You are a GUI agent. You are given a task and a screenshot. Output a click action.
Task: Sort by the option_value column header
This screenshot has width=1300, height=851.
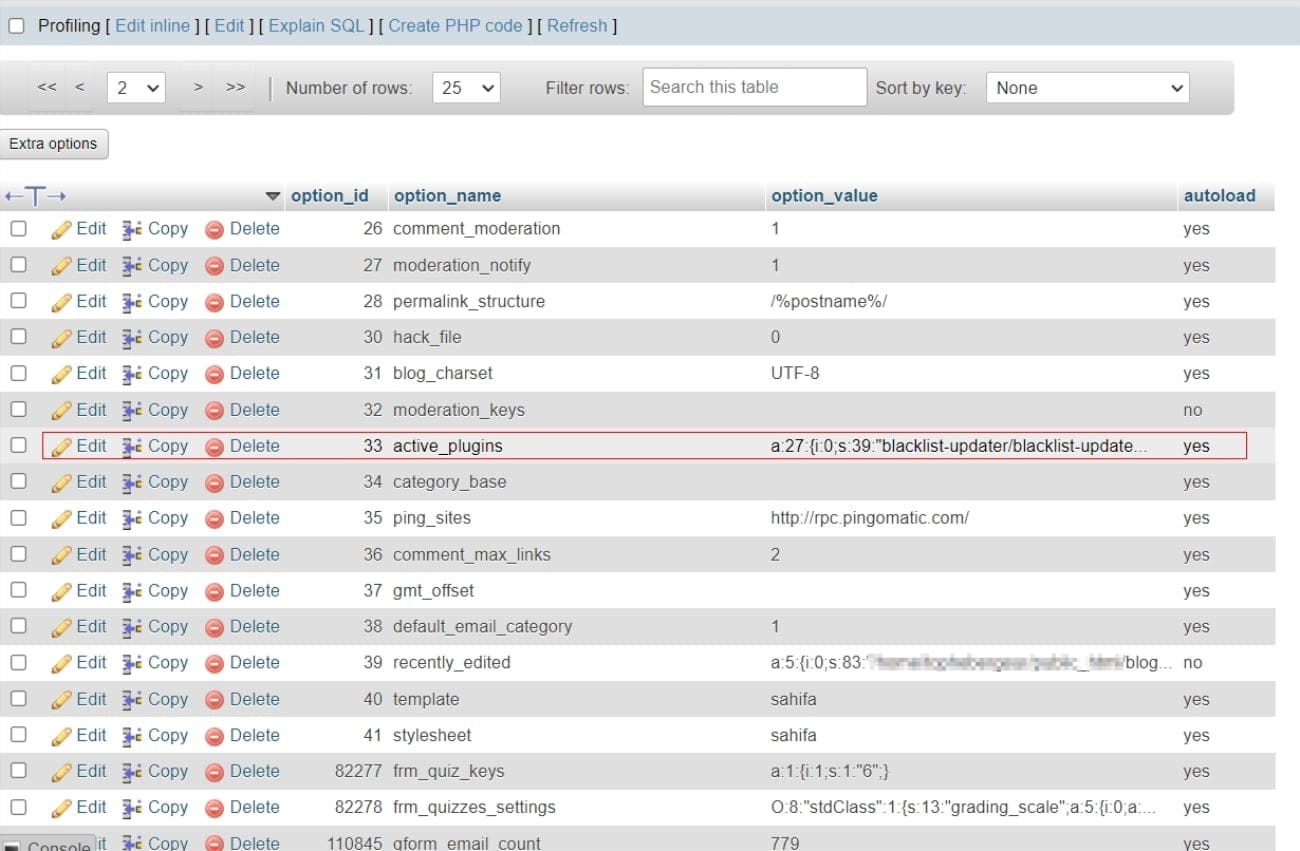pos(824,196)
